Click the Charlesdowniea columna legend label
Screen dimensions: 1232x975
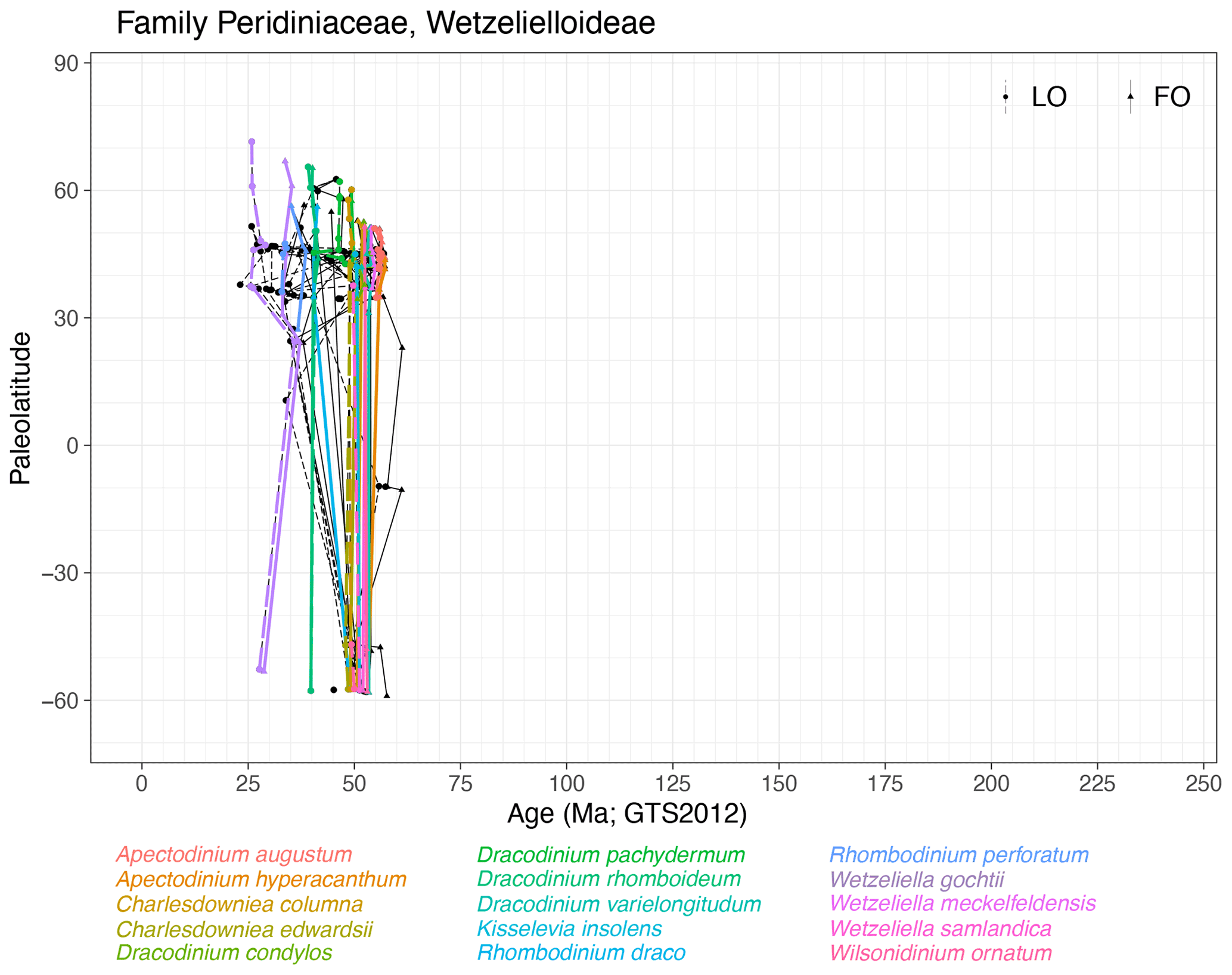click(239, 904)
